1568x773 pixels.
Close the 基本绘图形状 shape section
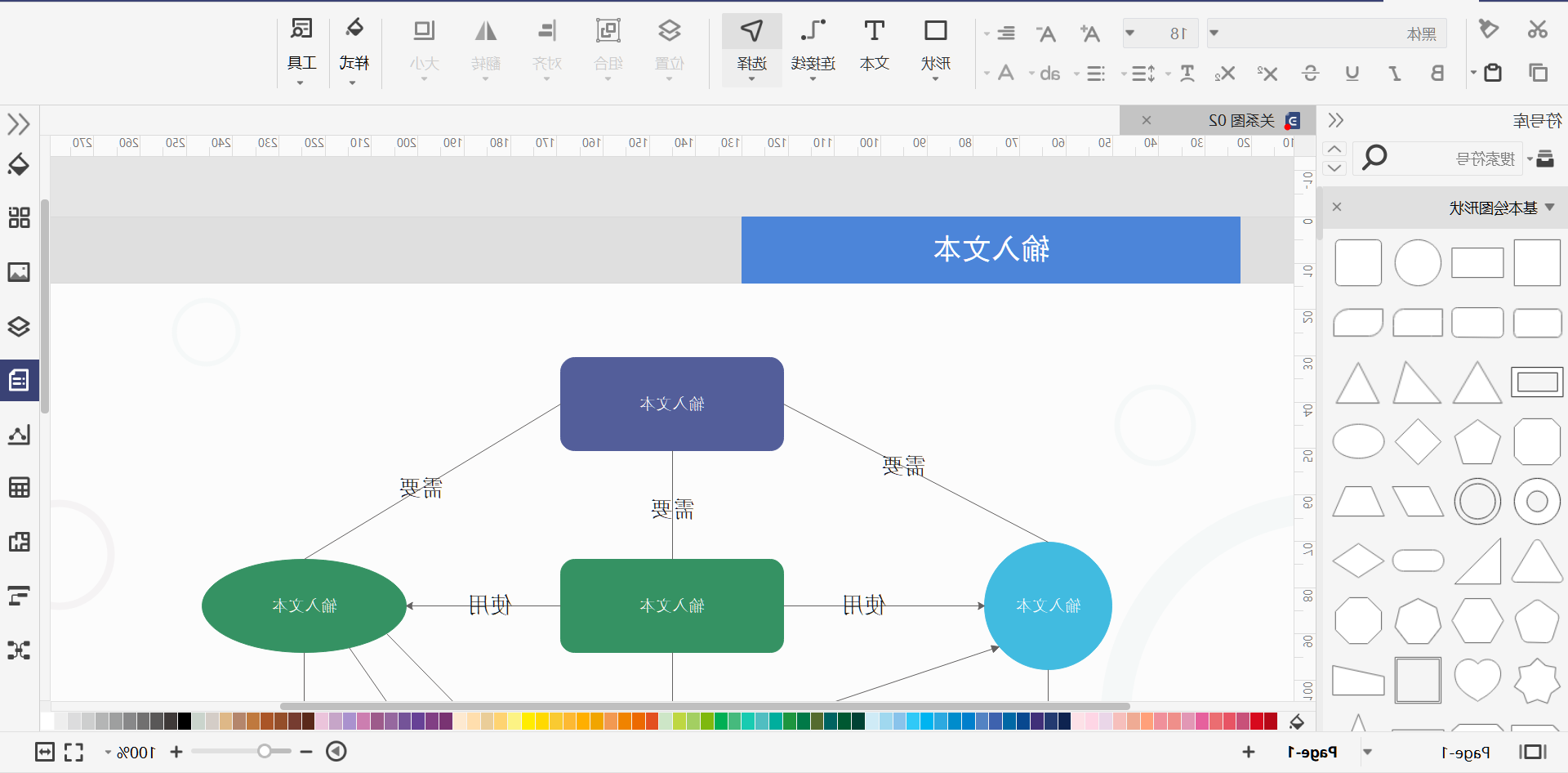point(1337,208)
